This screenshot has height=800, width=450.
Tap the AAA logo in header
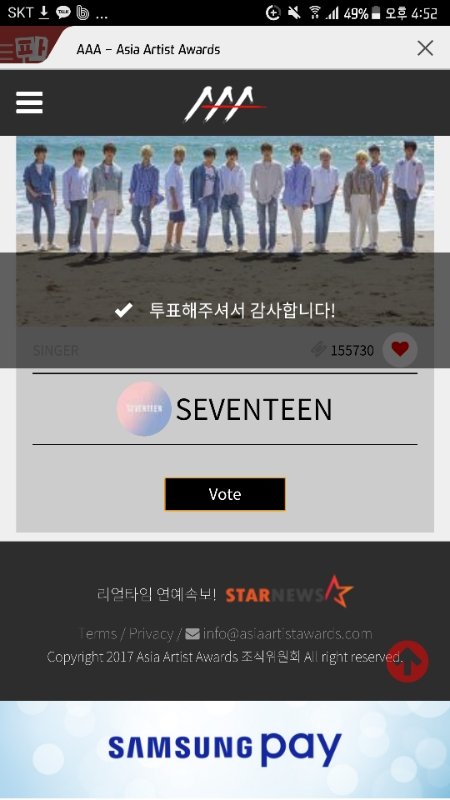point(225,105)
